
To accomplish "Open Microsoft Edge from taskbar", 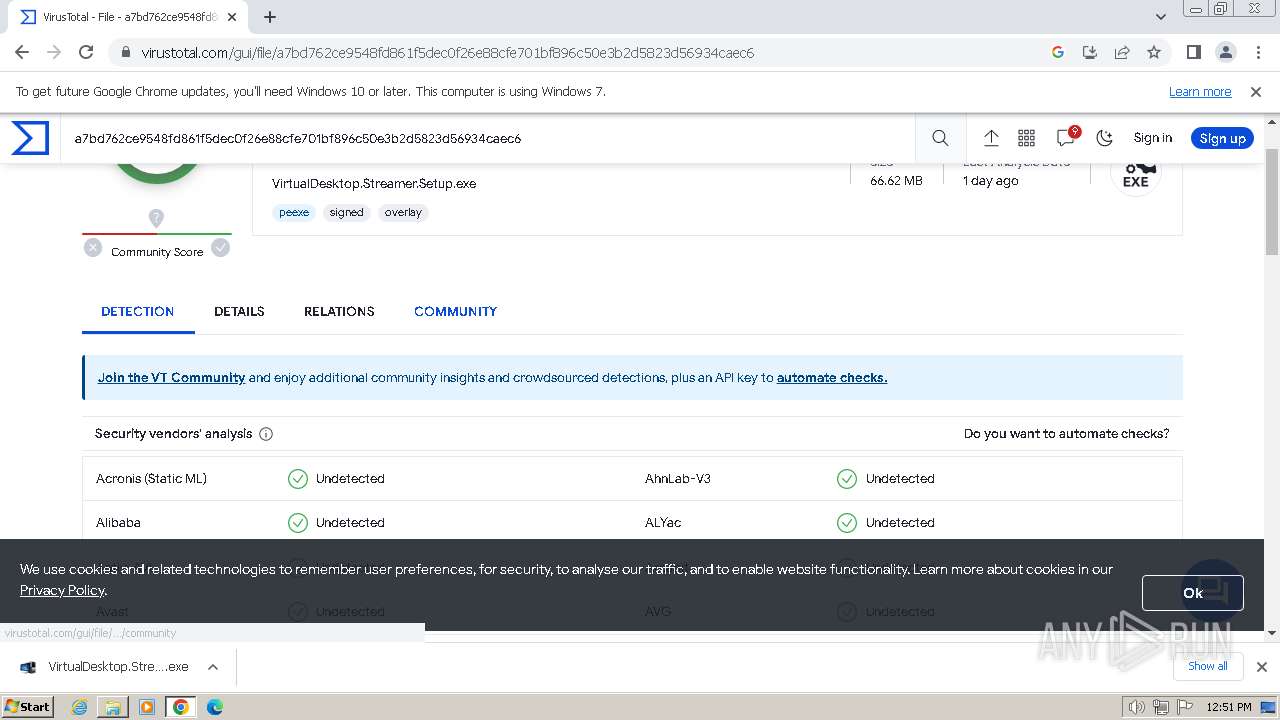I will point(214,707).
